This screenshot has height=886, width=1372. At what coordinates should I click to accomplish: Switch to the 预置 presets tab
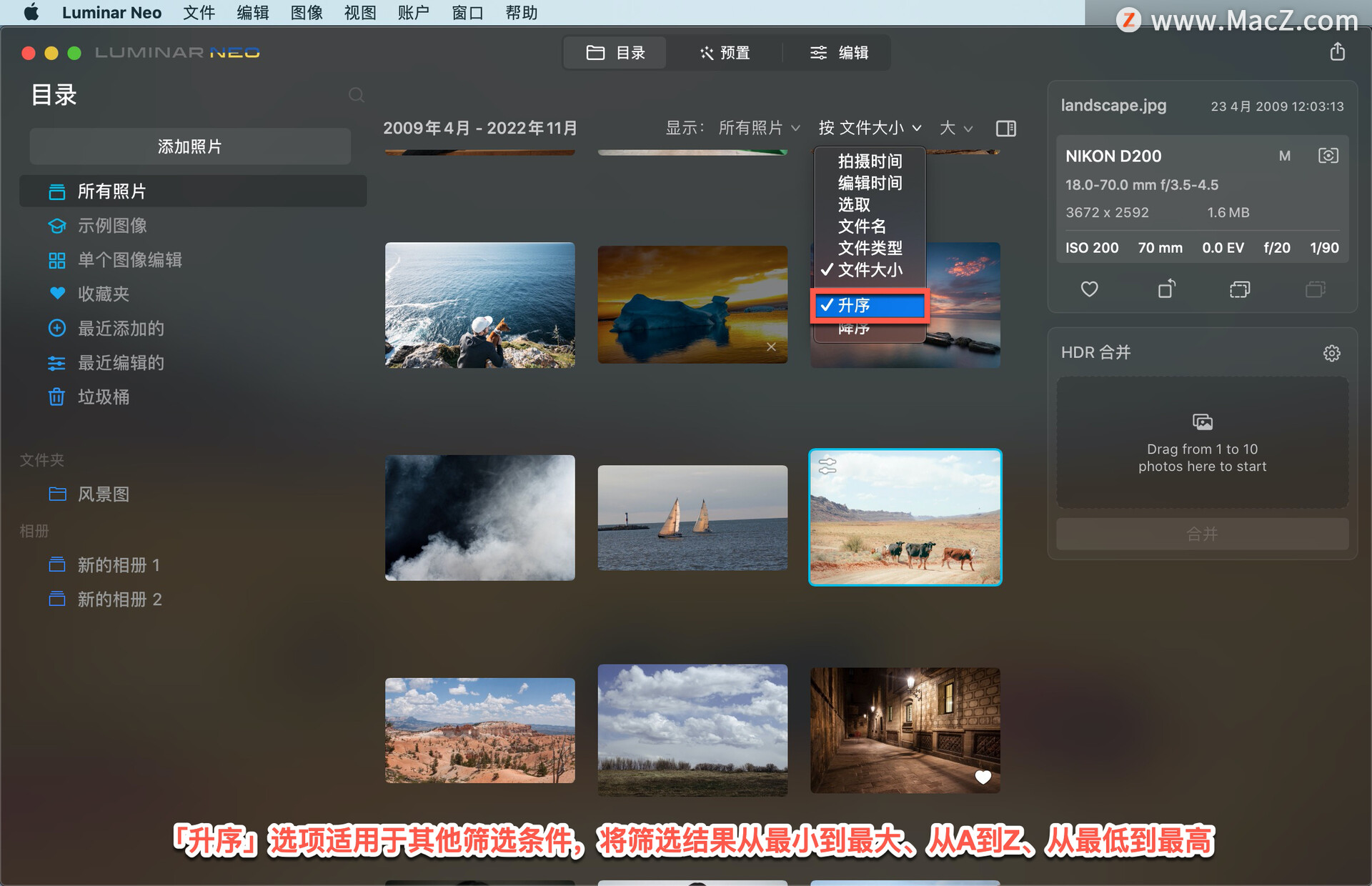[x=725, y=53]
